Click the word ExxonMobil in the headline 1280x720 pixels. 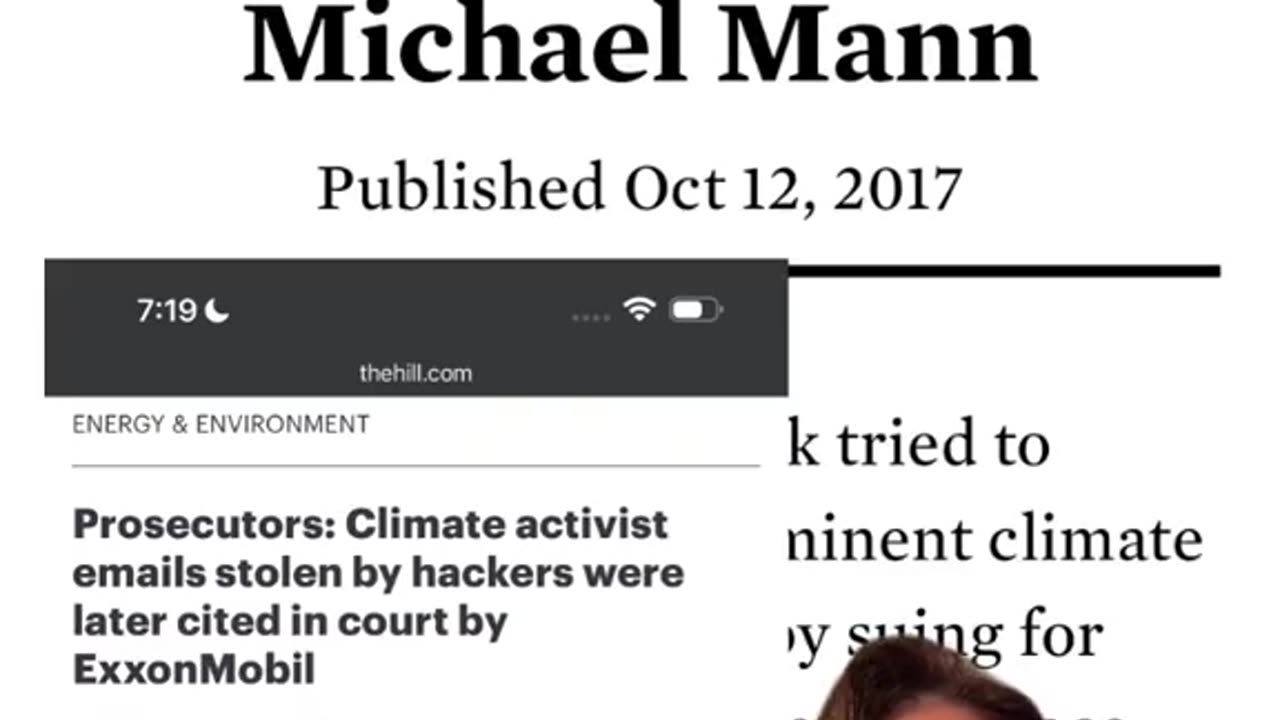pyautogui.click(x=194, y=670)
